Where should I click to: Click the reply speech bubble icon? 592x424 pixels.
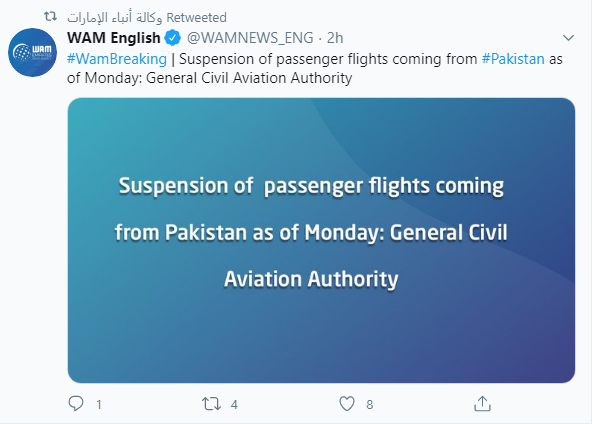pos(76,404)
